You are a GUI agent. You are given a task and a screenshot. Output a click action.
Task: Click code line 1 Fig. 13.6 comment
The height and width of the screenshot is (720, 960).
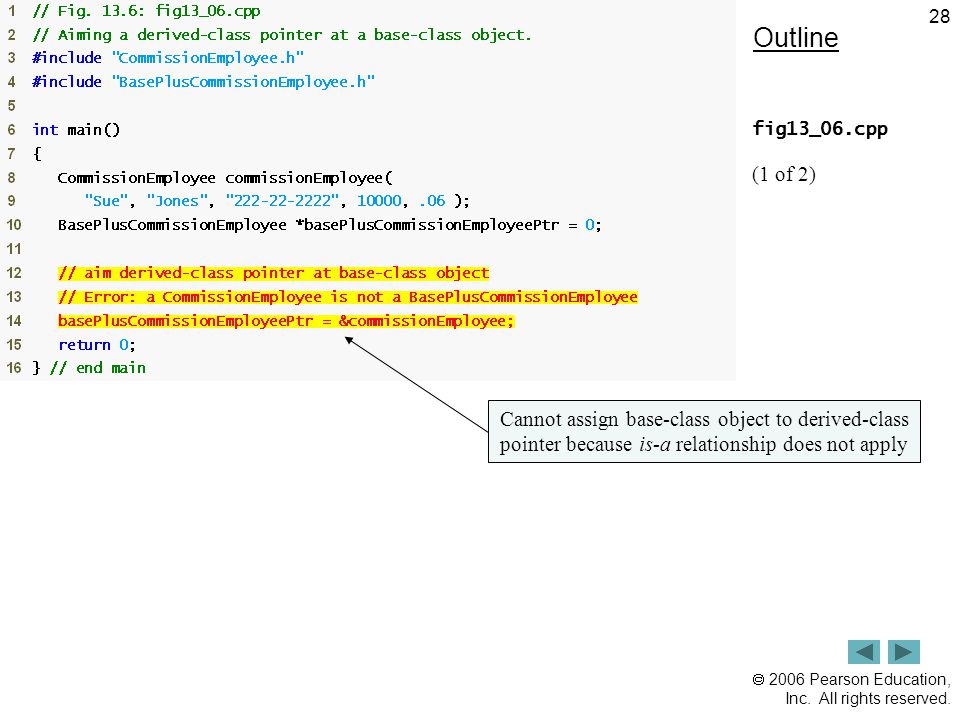tap(146, 11)
